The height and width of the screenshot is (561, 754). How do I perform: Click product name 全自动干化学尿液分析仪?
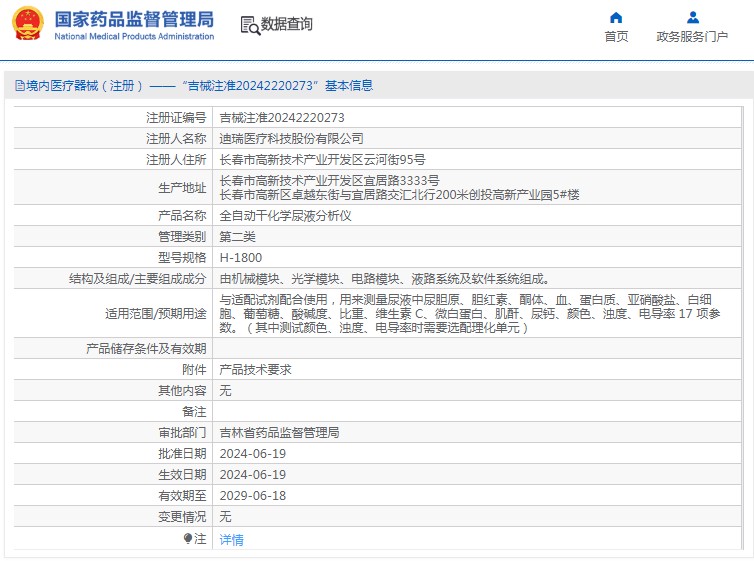(285, 216)
